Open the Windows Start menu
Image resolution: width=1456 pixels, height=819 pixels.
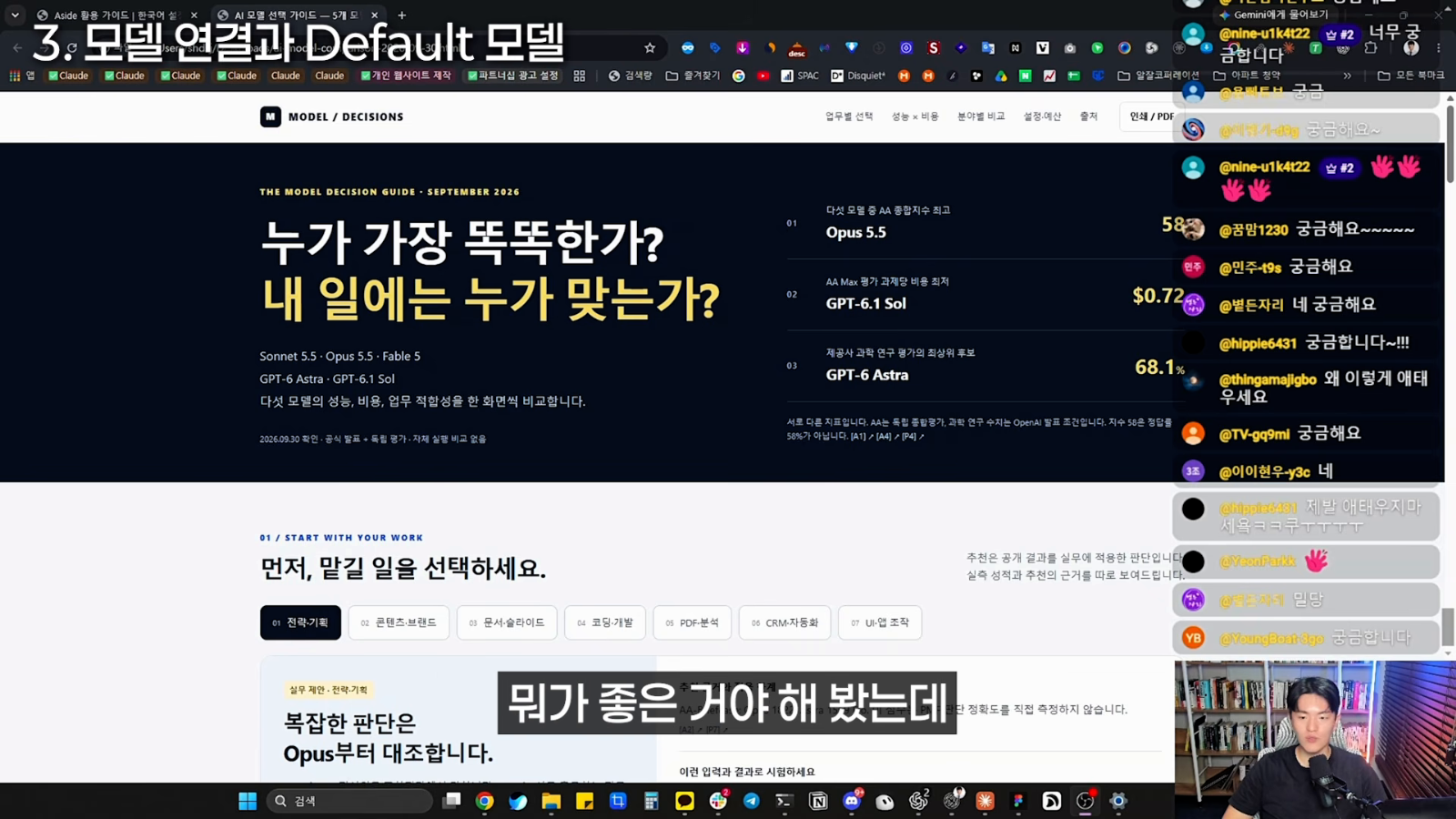248,801
